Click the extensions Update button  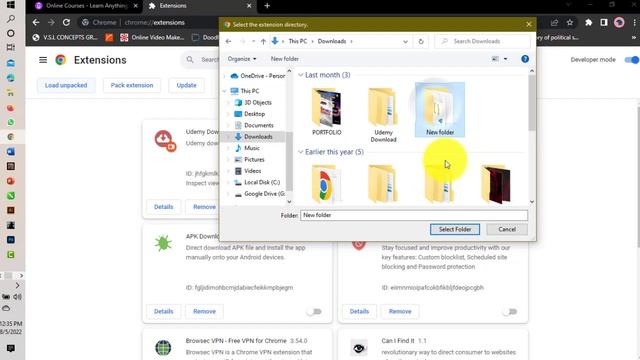[x=187, y=85]
